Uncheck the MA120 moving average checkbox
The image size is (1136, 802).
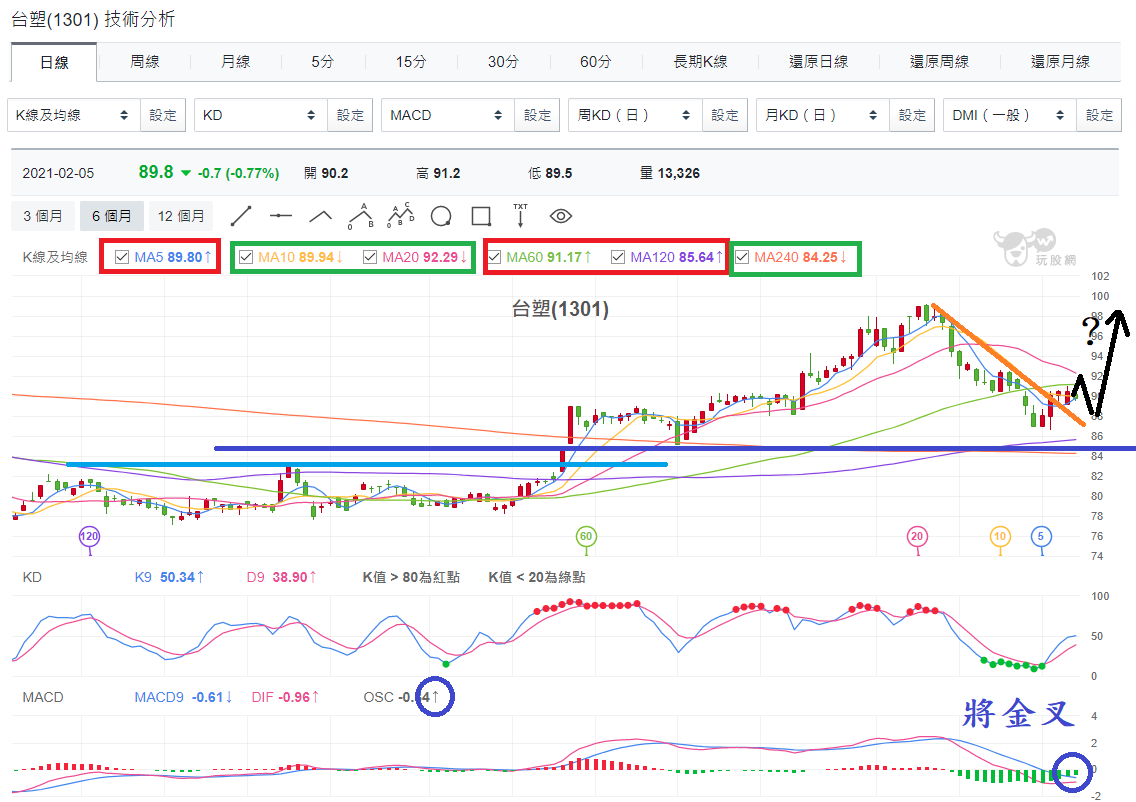(x=618, y=257)
